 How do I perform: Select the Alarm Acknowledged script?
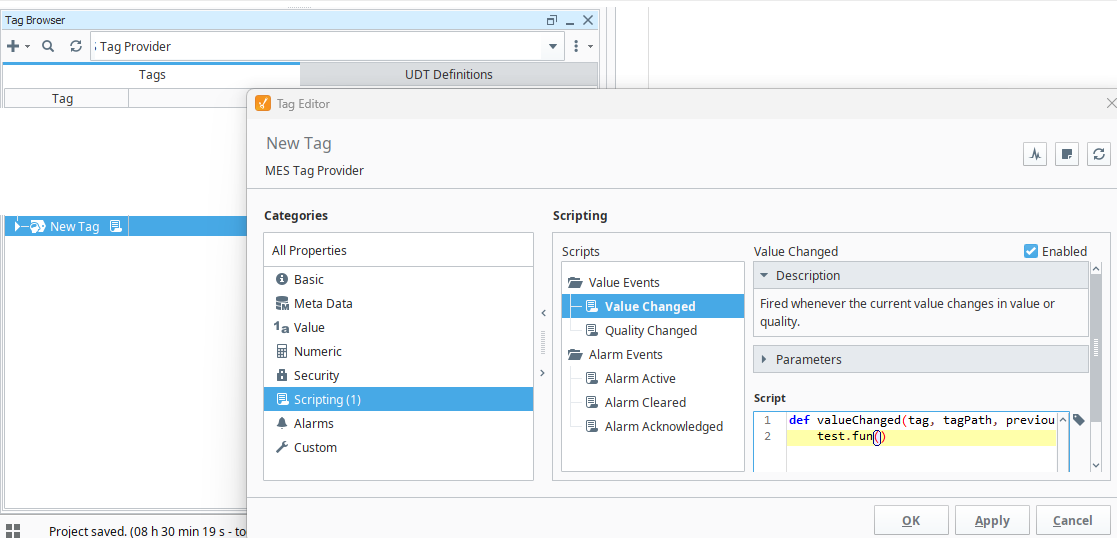point(664,426)
